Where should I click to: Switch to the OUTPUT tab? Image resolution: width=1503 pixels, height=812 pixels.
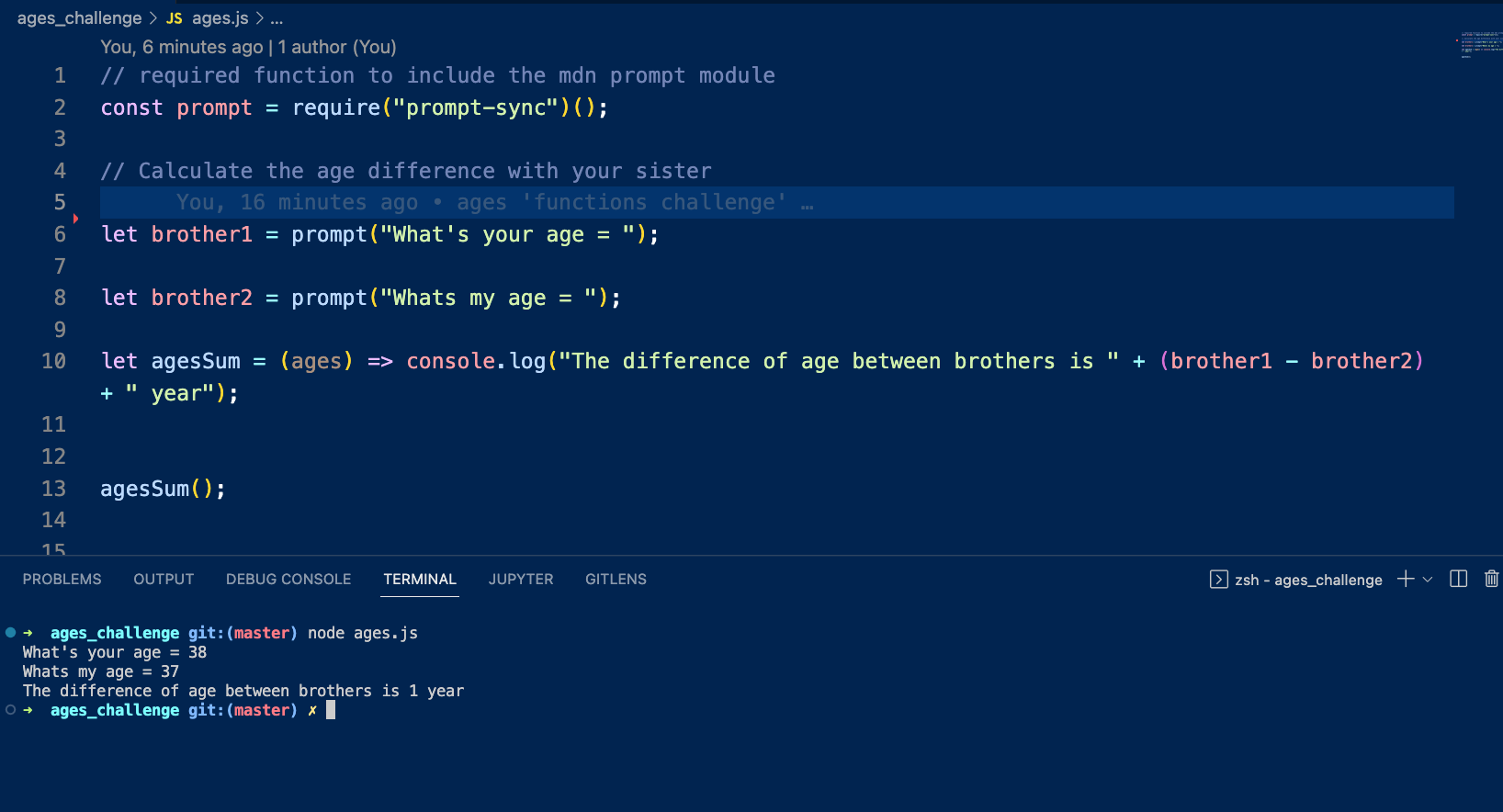(164, 579)
